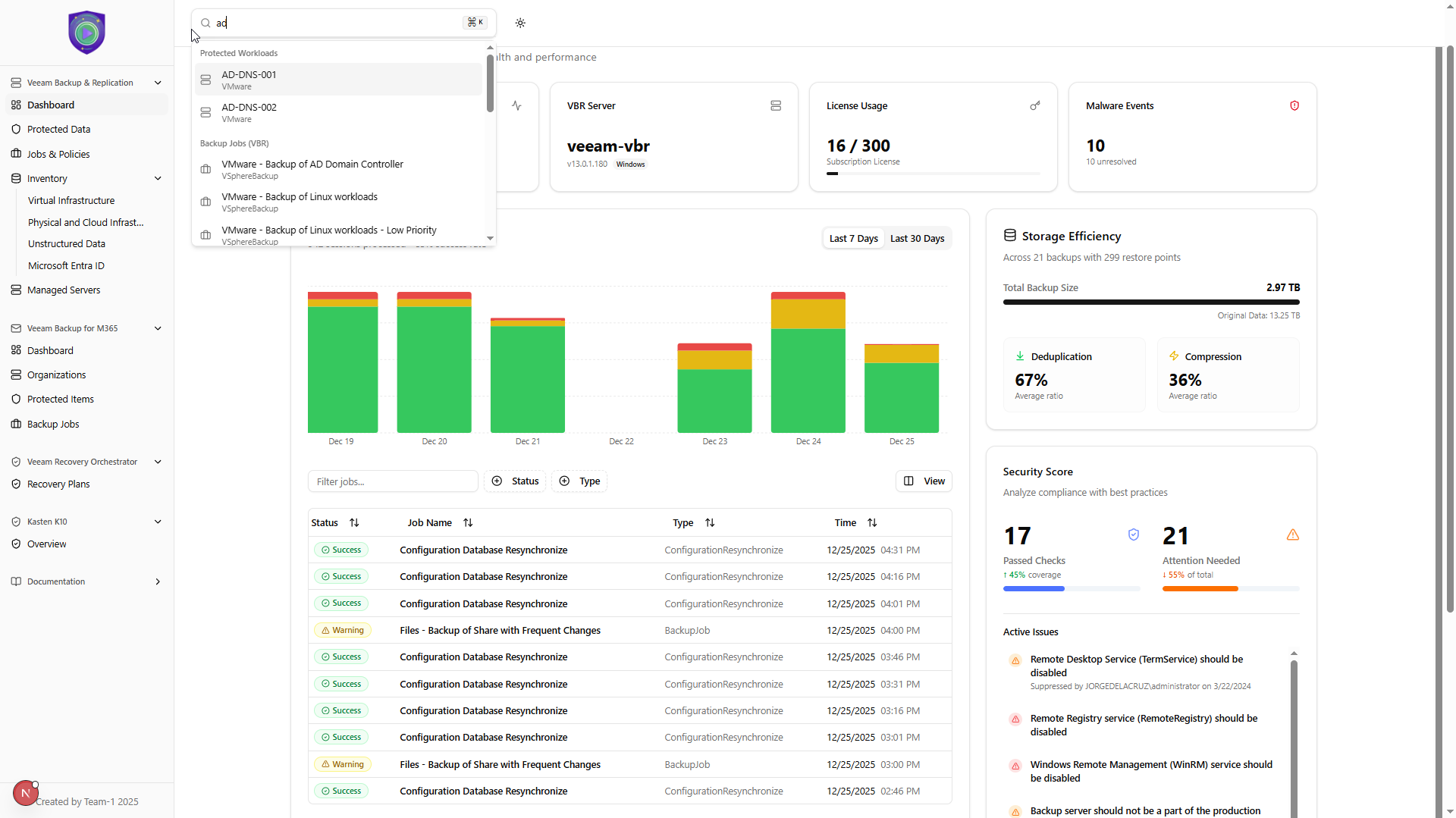The height and width of the screenshot is (818, 1456).
Task: Collapse the Veeam Backup & Replication section
Action: click(158, 83)
